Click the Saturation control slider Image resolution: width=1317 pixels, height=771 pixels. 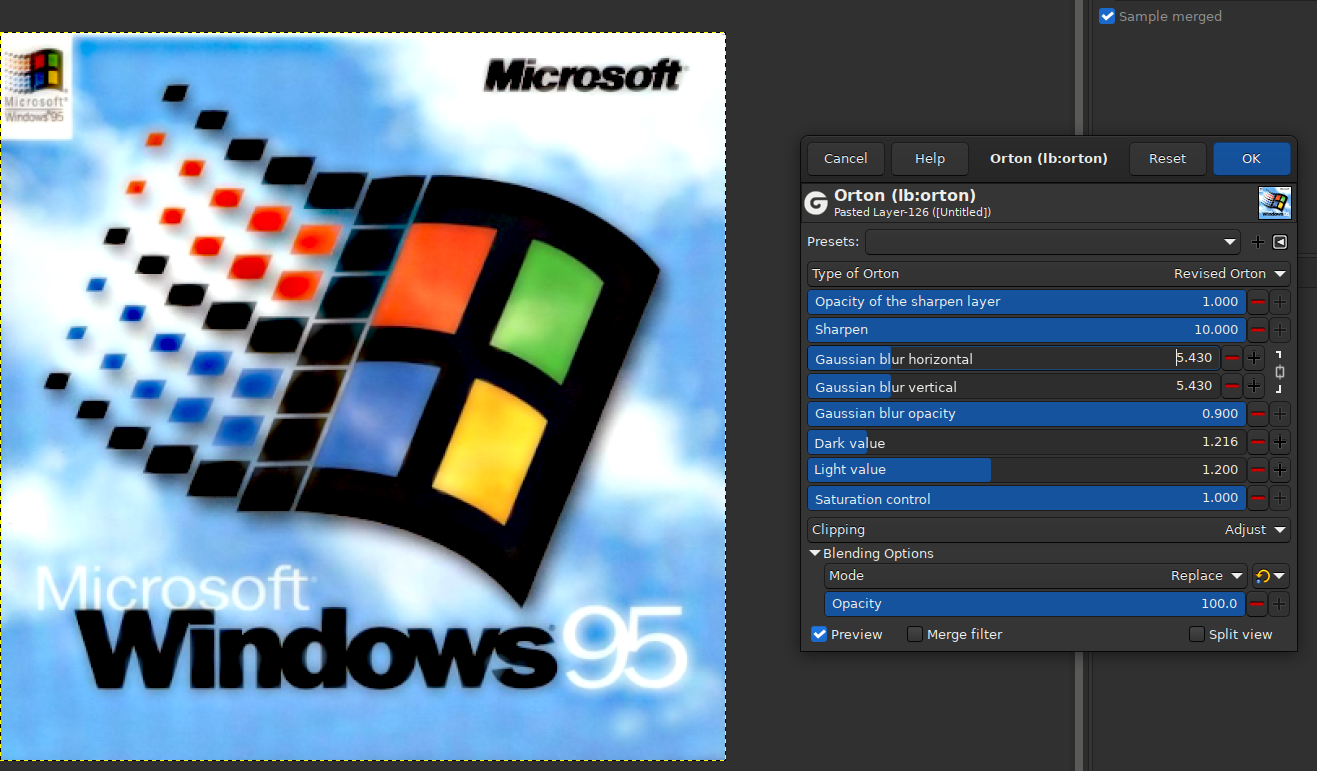[1027, 498]
